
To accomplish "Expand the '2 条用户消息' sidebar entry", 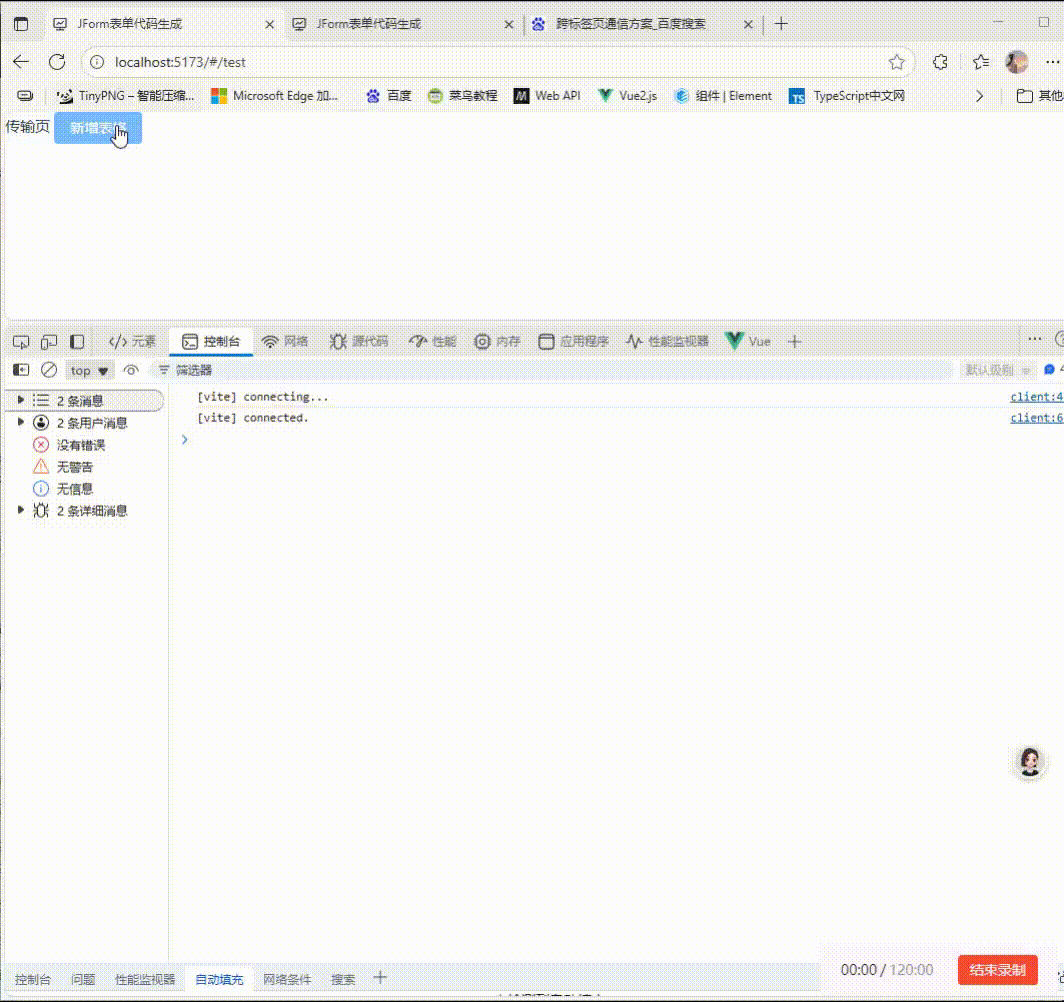I will pyautogui.click(x=20, y=422).
